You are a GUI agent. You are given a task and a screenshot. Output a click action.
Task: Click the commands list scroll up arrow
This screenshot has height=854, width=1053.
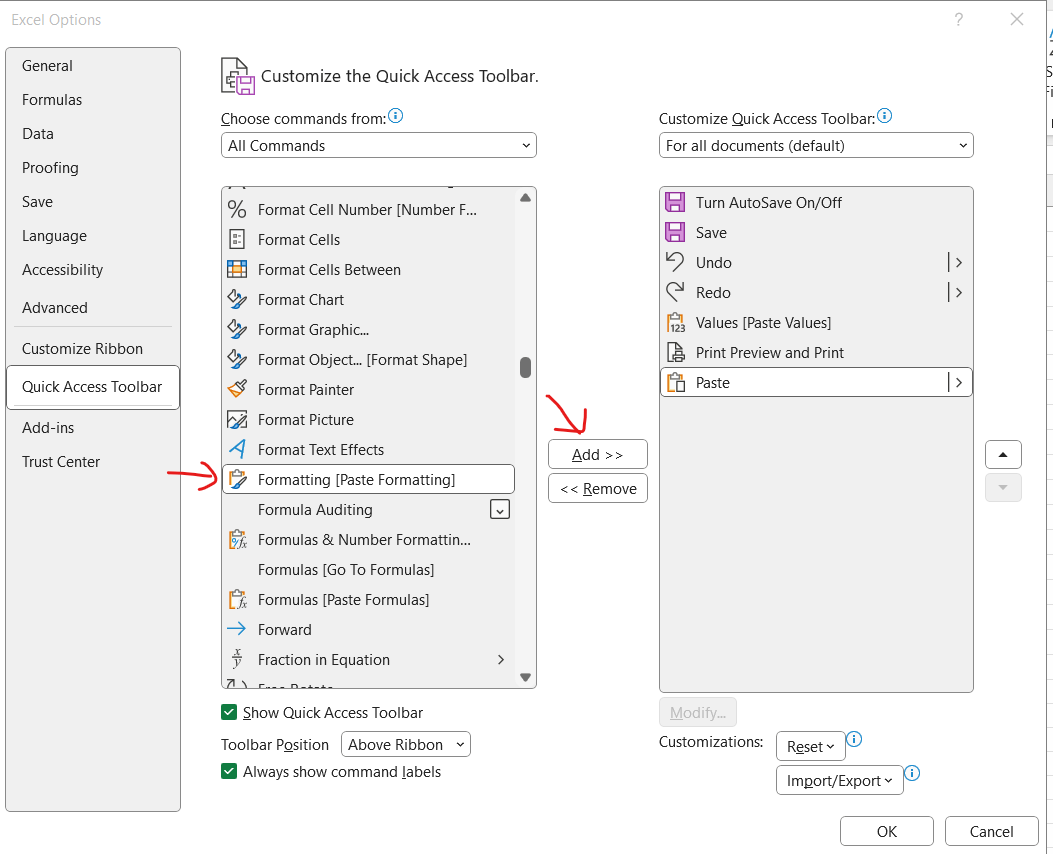(525, 197)
